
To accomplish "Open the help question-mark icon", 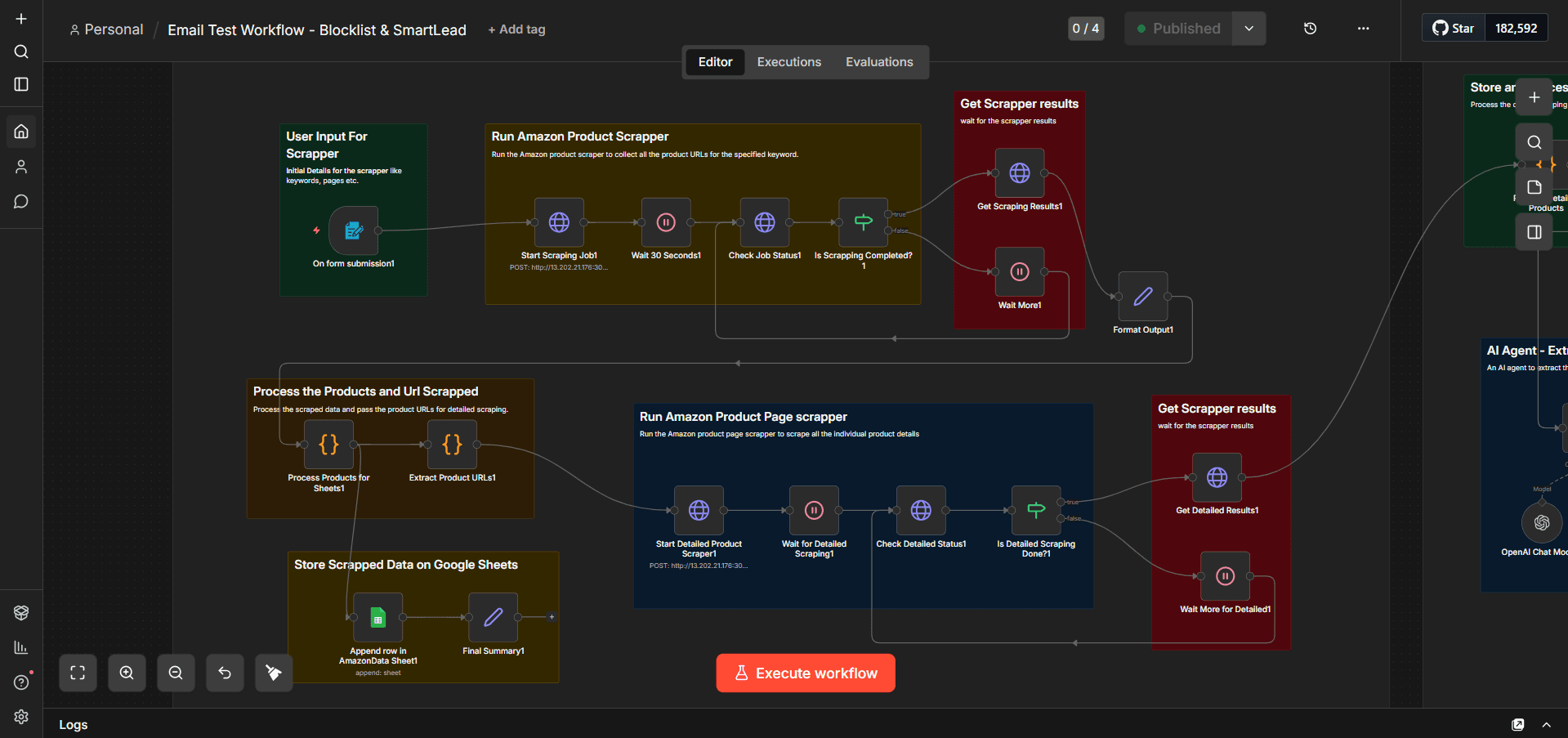I will 20,682.
